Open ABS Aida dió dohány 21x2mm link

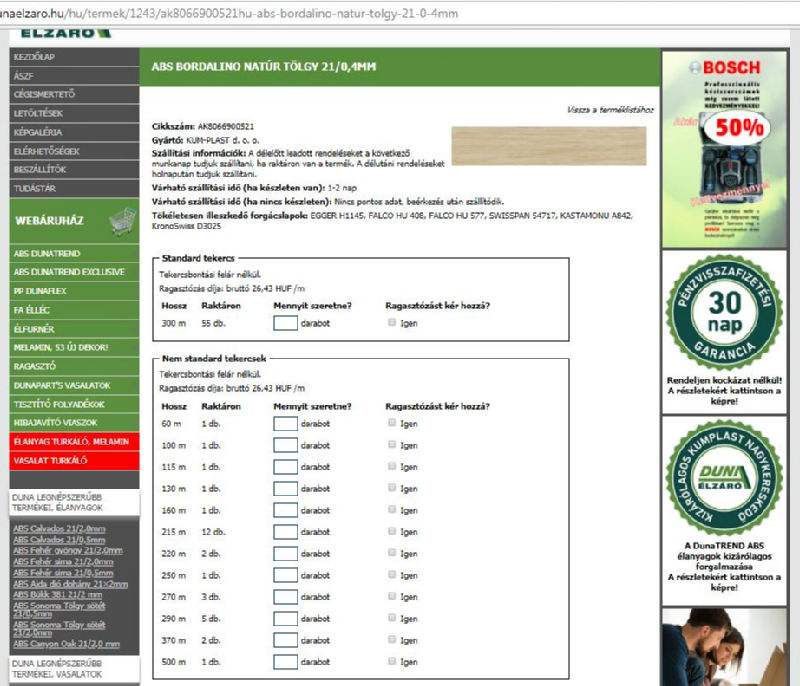coord(70,584)
